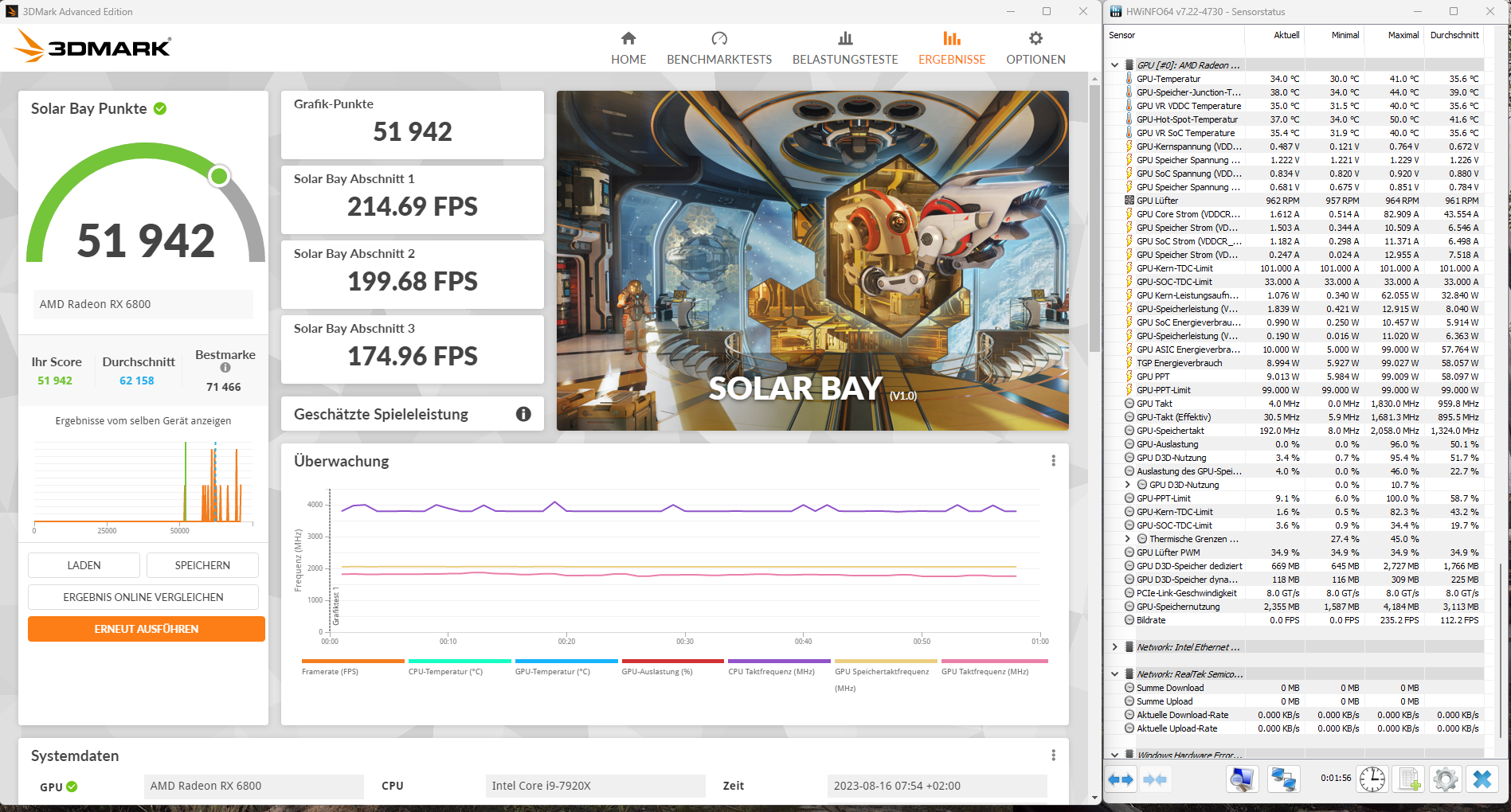
Task: Click the chip icon of Network: RealTek Semico
Action: [x=1129, y=674]
